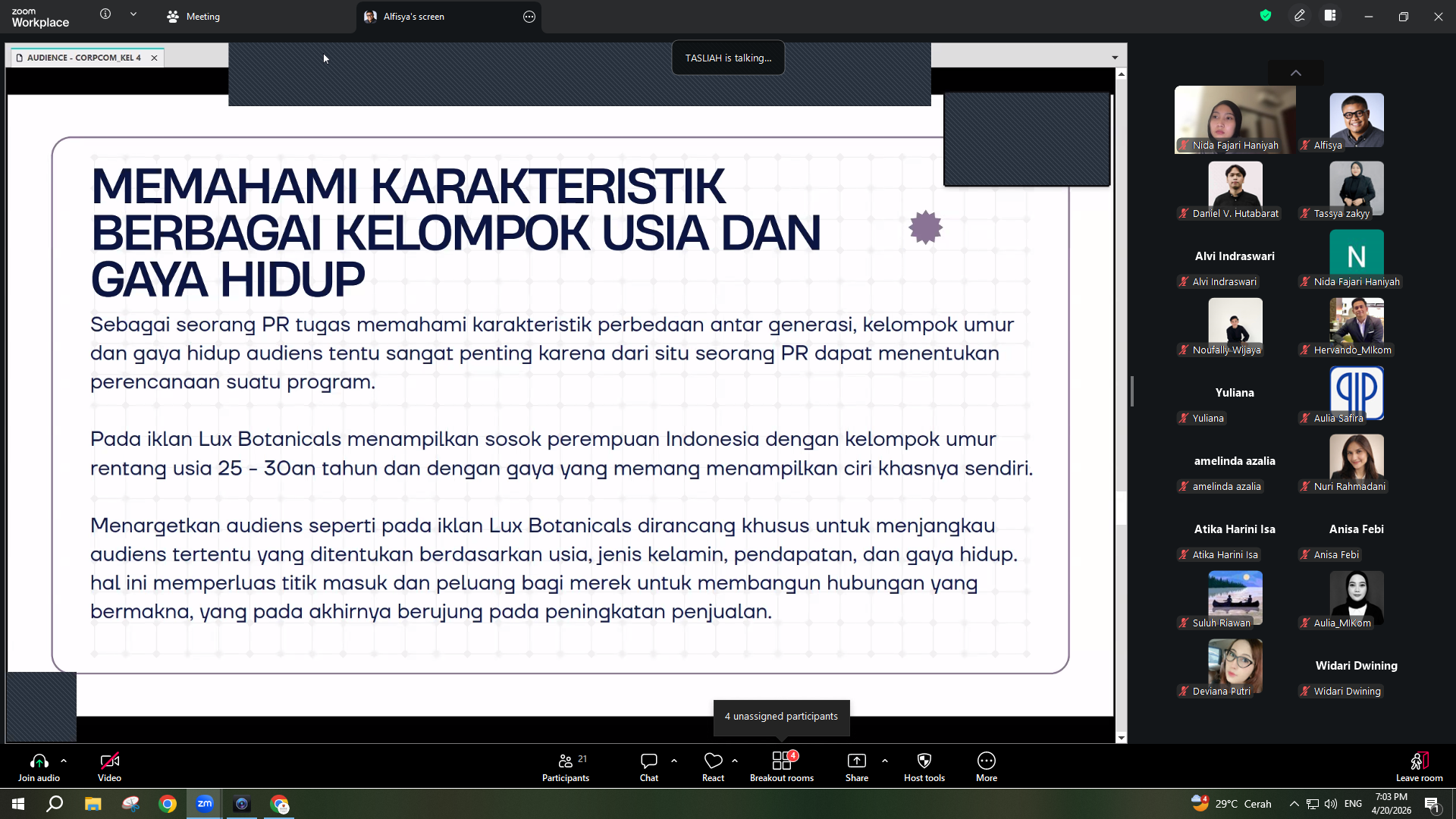Expand the Chat options chevron

(x=674, y=761)
